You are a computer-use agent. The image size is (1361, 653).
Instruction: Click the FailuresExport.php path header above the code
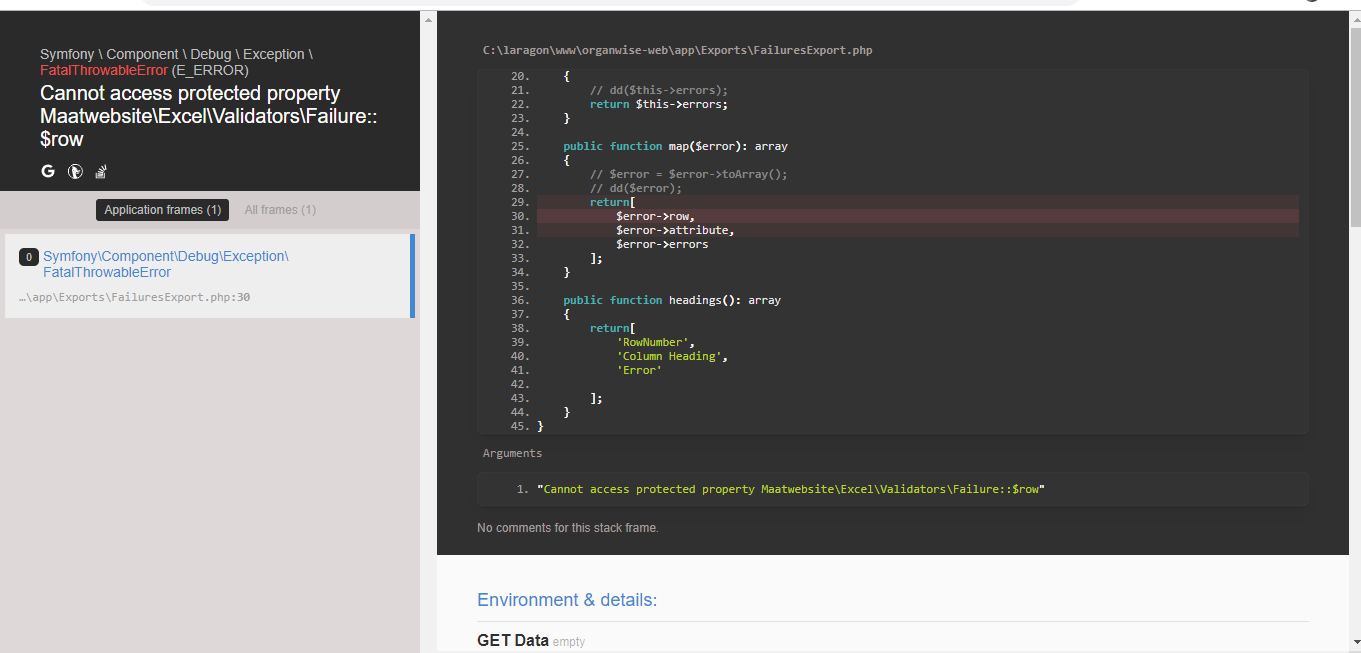coord(676,49)
